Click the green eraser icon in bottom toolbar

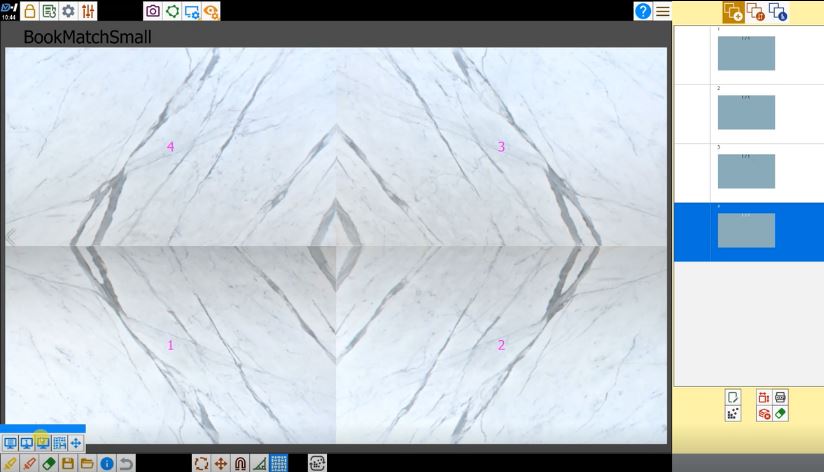(x=48, y=463)
